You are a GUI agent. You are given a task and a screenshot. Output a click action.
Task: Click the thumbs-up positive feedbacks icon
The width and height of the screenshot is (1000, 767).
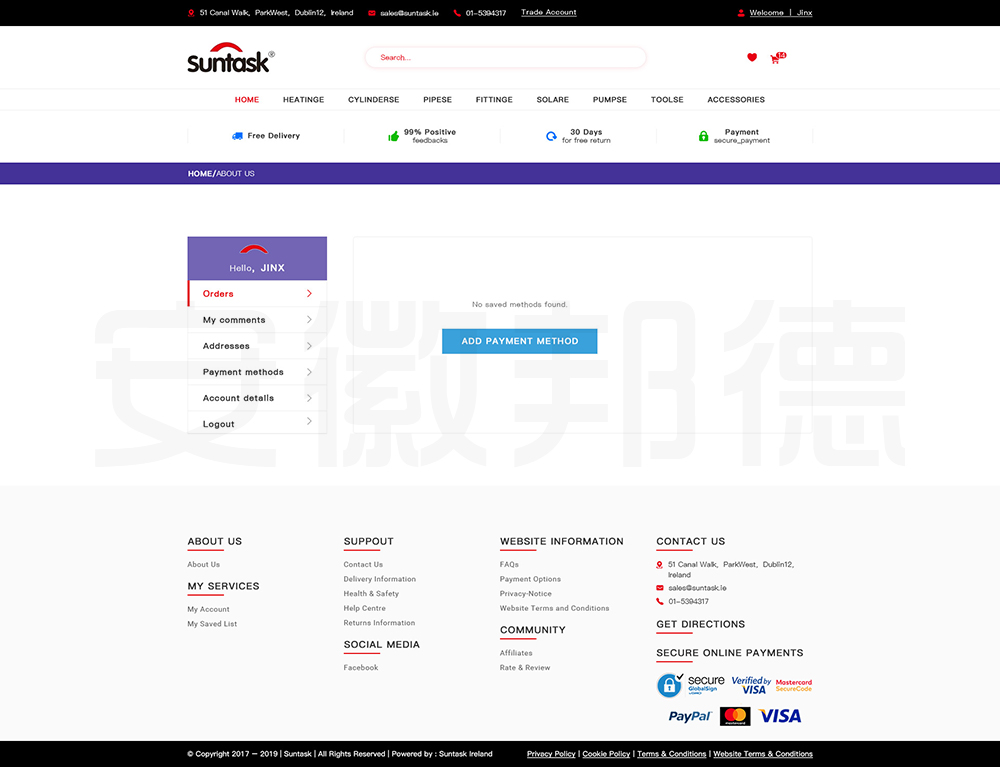coord(394,136)
